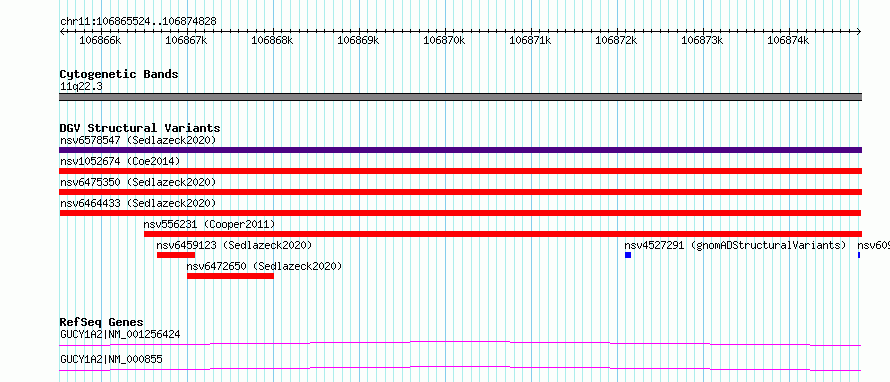Screen dimensions: 890x382
Task: Click the 106872k ruler tick label
Action: [616, 40]
